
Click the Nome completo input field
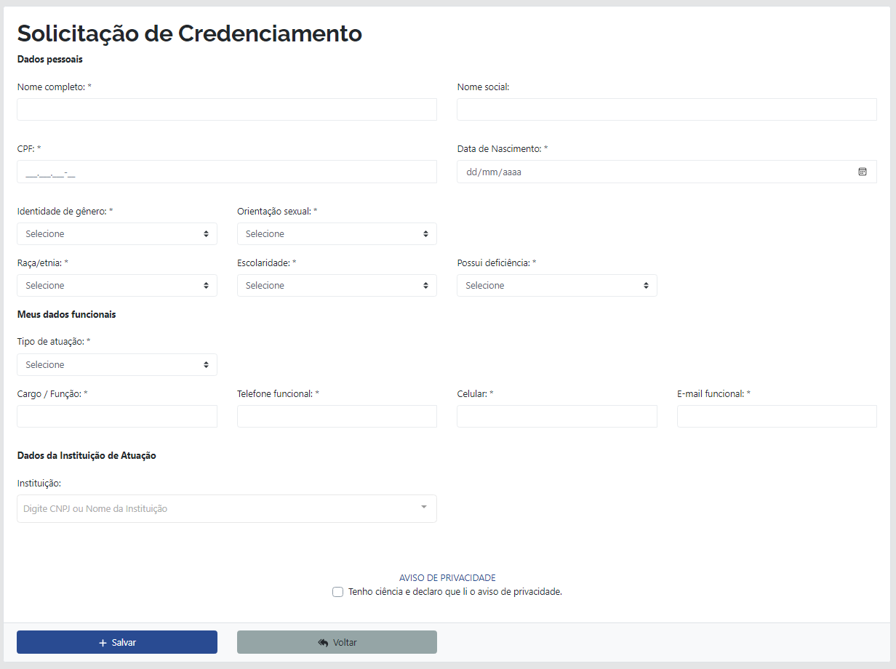pos(226,109)
